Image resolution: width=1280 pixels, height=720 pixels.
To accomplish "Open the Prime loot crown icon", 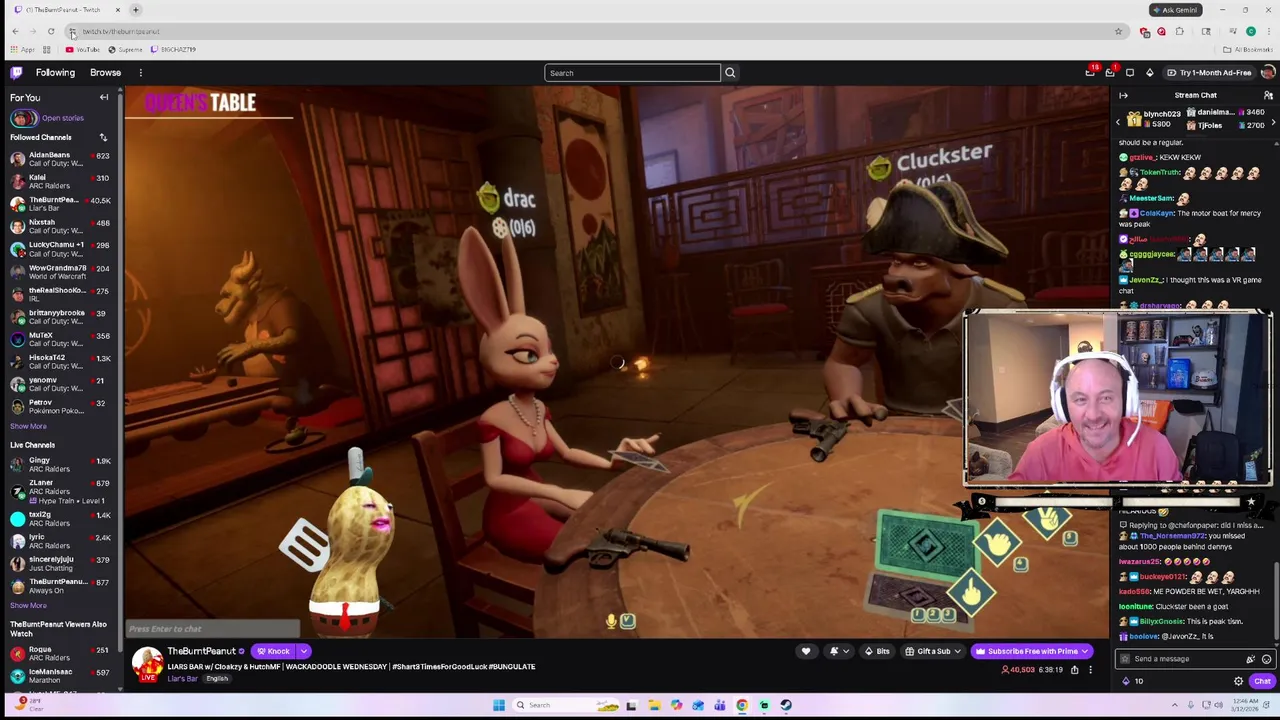I will point(1090,72).
